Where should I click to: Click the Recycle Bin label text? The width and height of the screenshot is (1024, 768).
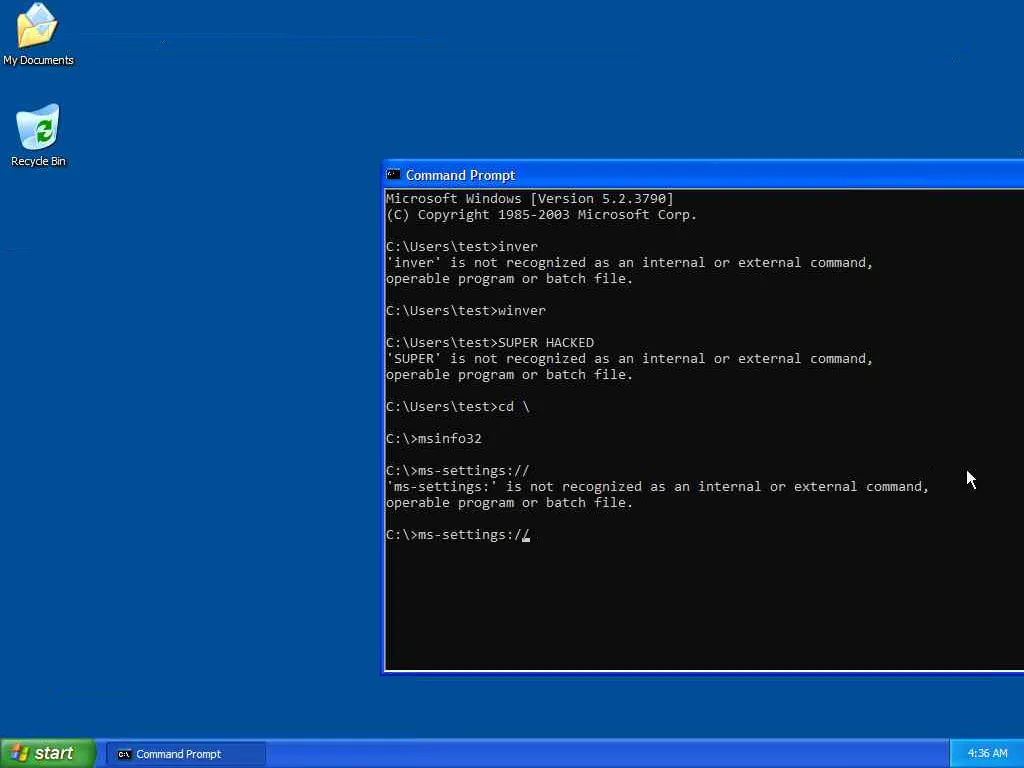click(x=39, y=161)
